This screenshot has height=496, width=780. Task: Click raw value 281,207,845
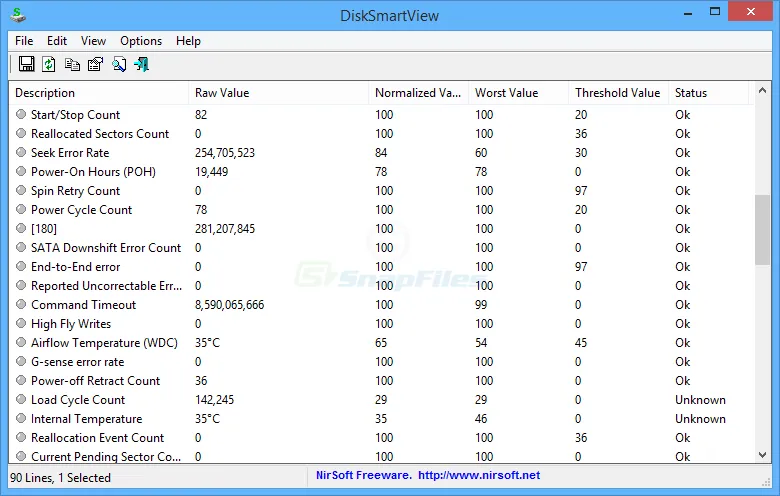[x=225, y=229]
